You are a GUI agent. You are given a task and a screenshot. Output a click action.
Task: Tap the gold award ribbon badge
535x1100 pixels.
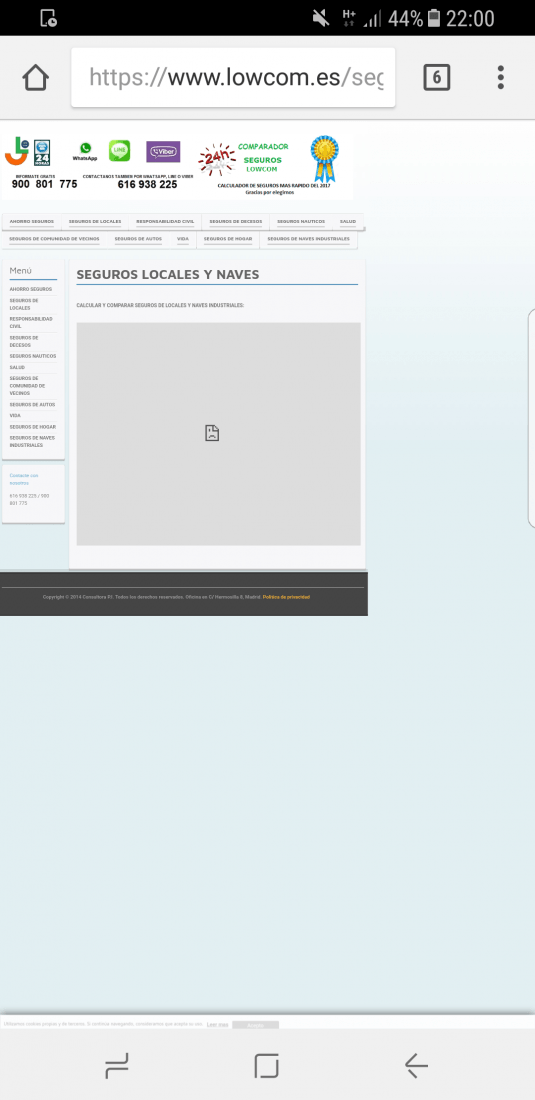[325, 159]
